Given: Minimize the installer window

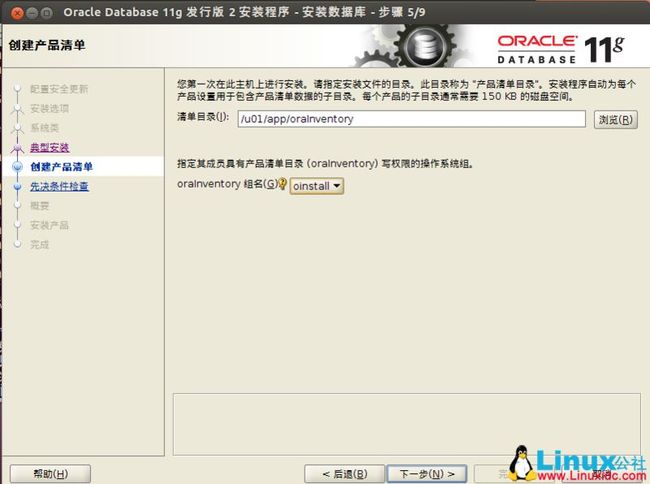Looking at the screenshot, I should tap(32, 13).
